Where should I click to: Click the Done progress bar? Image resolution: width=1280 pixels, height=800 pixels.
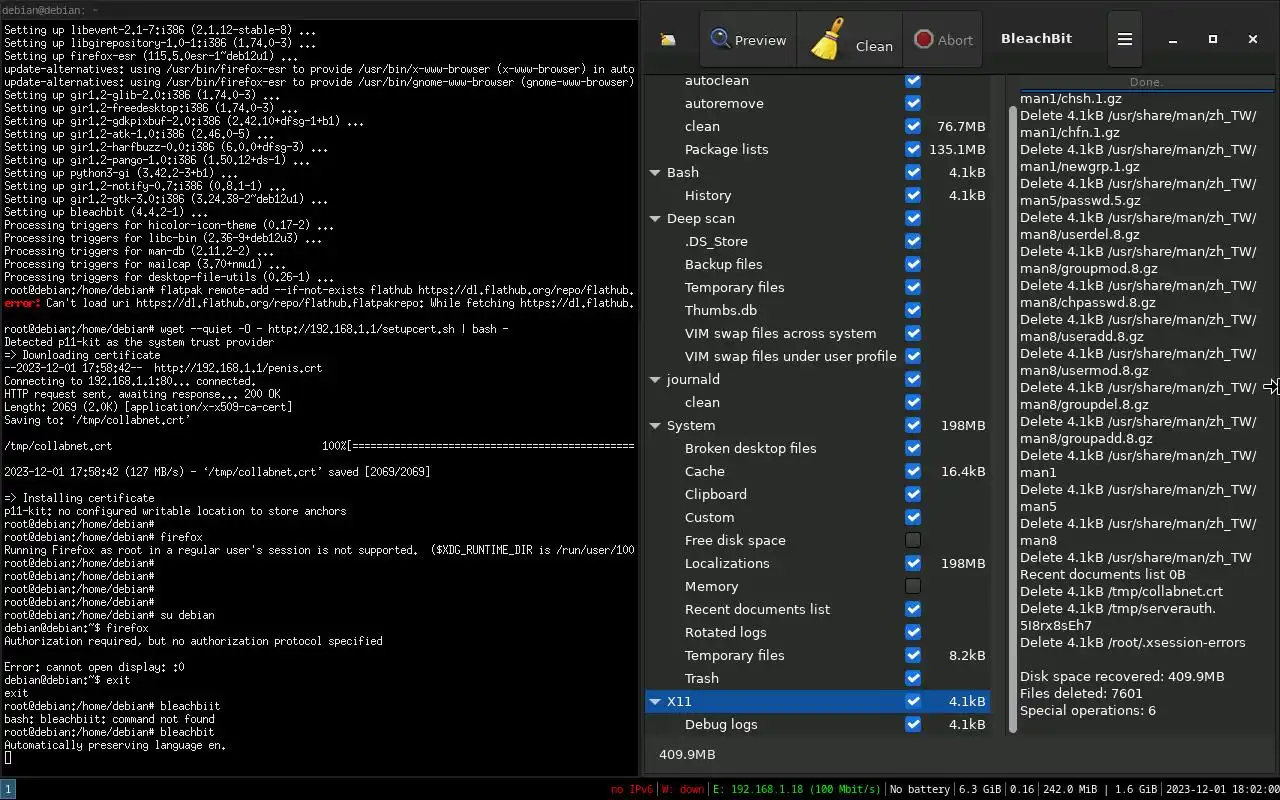[1146, 83]
